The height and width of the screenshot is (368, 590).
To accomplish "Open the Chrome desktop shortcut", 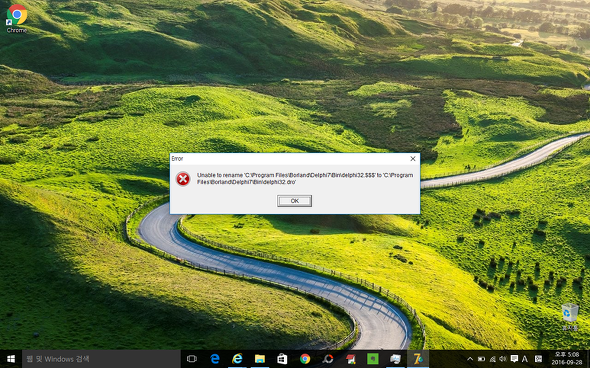I will point(17,18).
